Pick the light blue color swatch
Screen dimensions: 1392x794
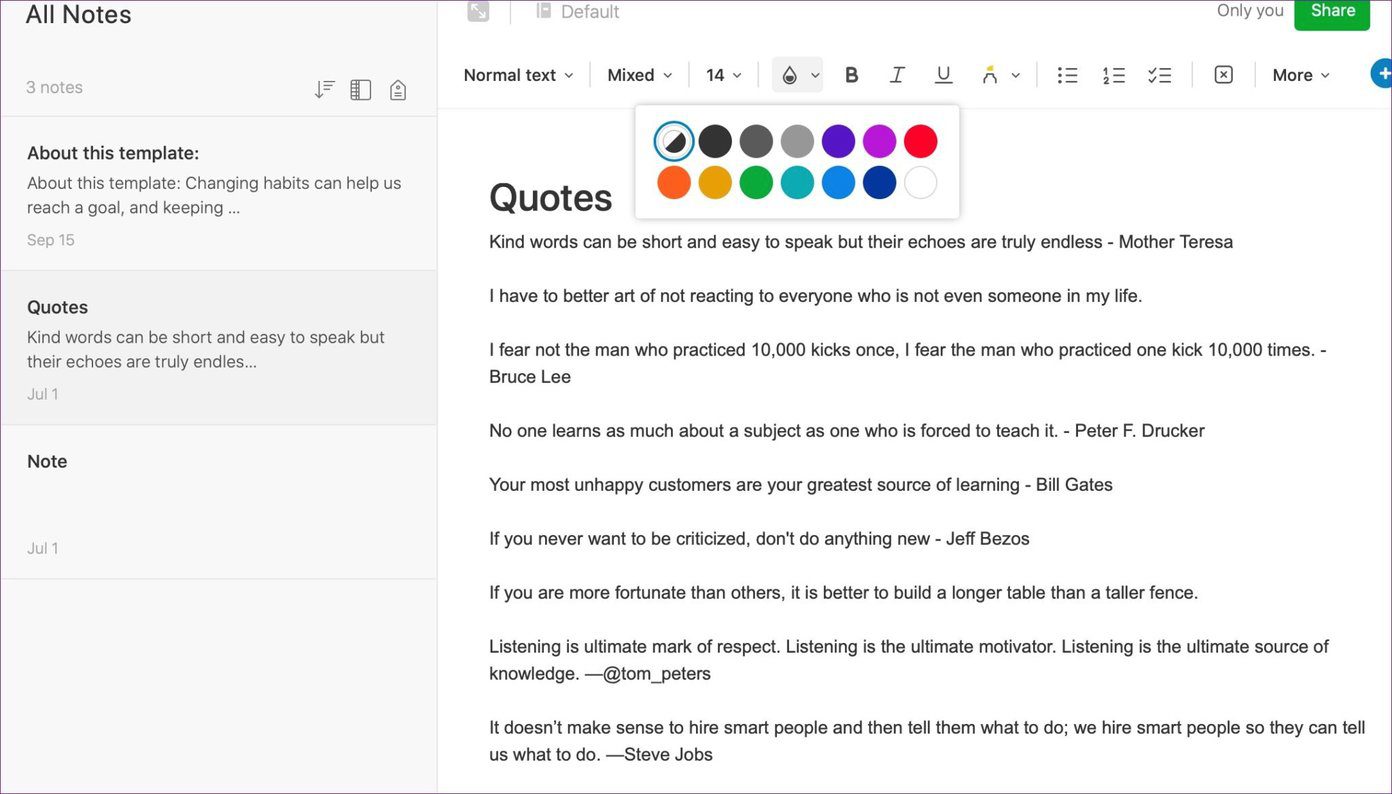coord(838,183)
